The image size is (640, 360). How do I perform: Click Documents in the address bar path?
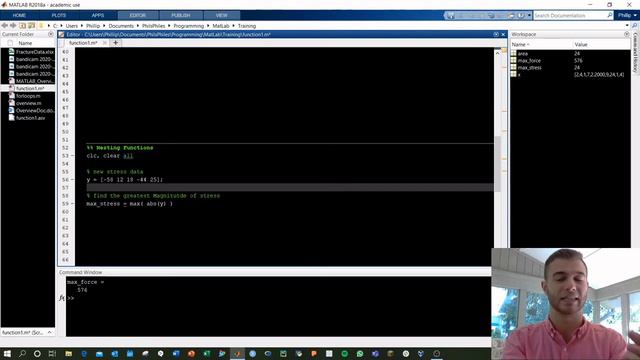coord(121,26)
